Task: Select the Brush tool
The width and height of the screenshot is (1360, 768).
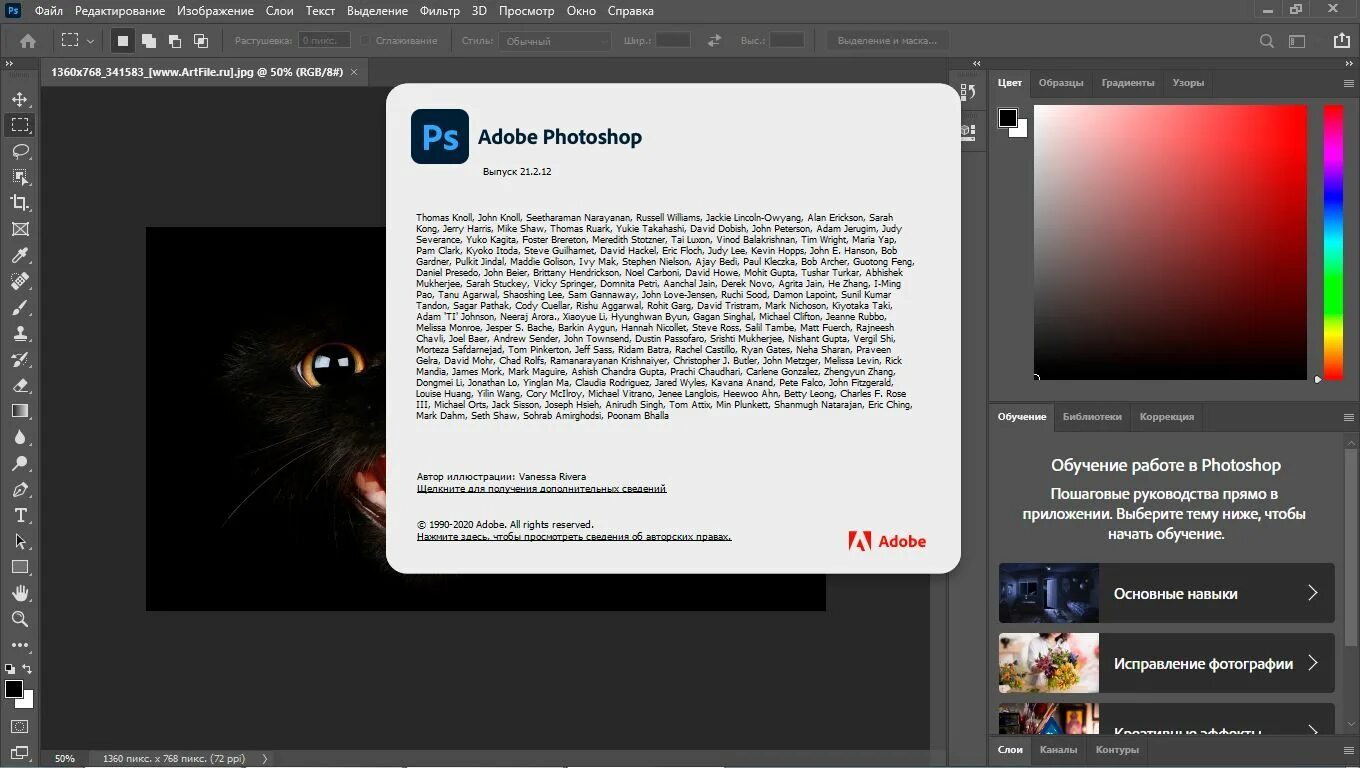Action: 20,307
